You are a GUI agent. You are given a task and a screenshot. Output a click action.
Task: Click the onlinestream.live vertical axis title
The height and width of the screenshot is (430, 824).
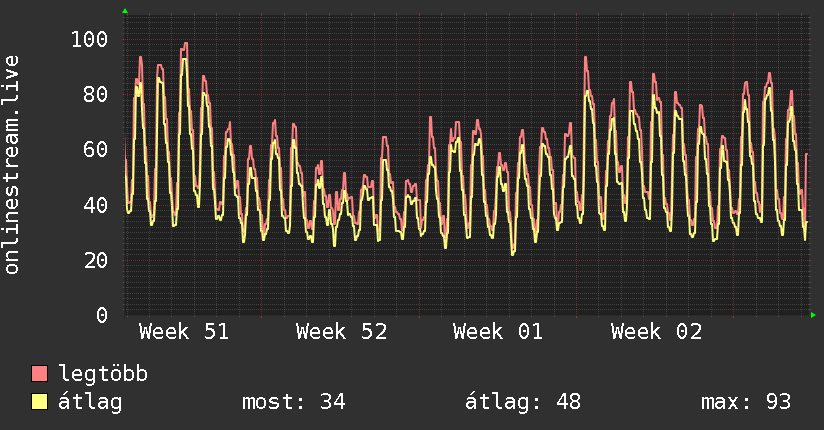click(x=12, y=165)
